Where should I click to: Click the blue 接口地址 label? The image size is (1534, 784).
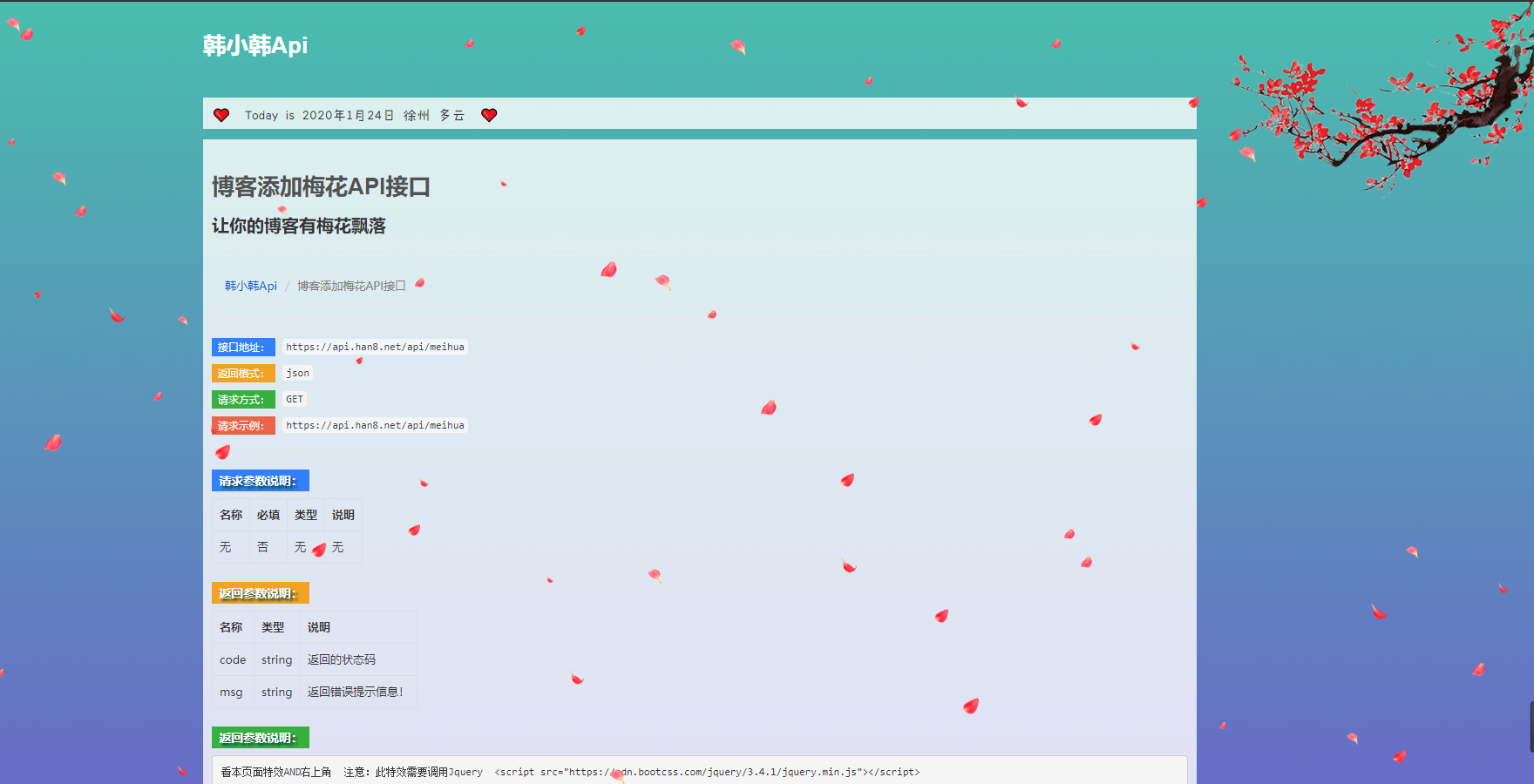(x=242, y=348)
